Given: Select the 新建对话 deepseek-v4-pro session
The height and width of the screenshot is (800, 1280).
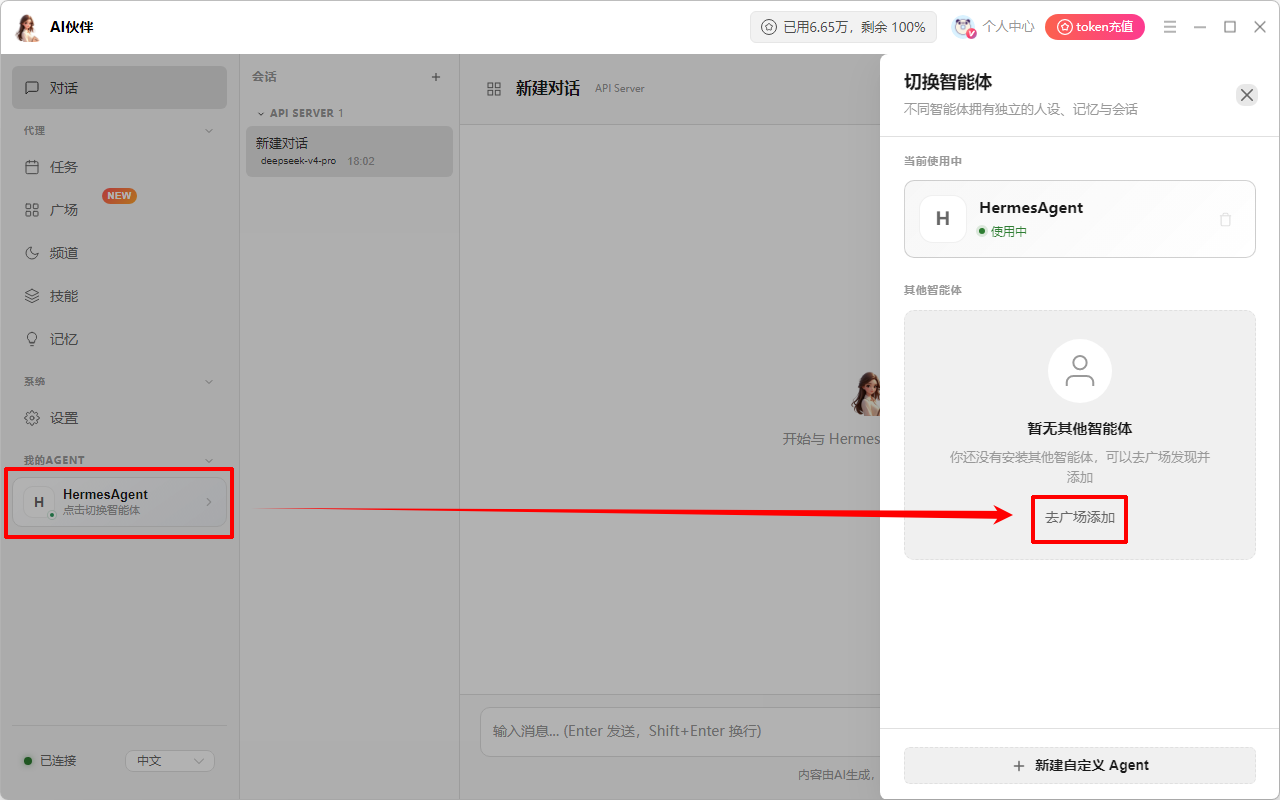Looking at the screenshot, I should [349, 151].
